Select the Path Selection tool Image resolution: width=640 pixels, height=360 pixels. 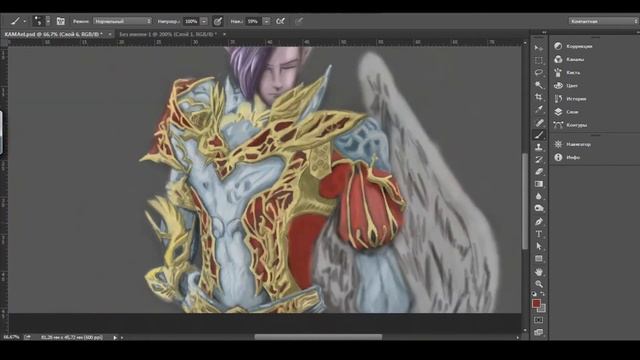point(539,246)
